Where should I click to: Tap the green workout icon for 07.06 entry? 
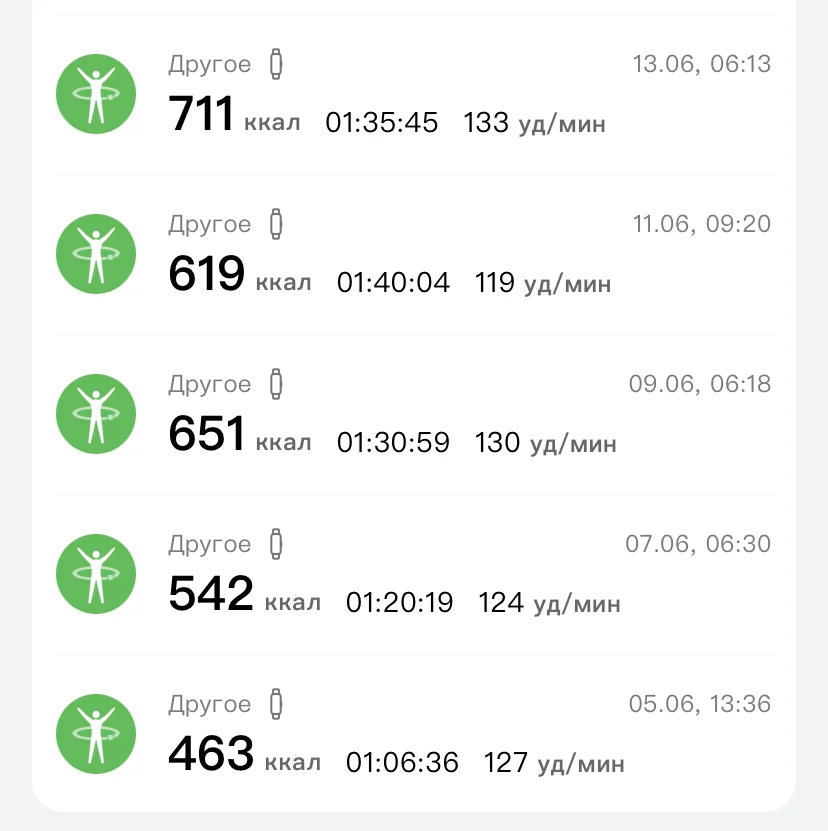pyautogui.click(x=95, y=574)
